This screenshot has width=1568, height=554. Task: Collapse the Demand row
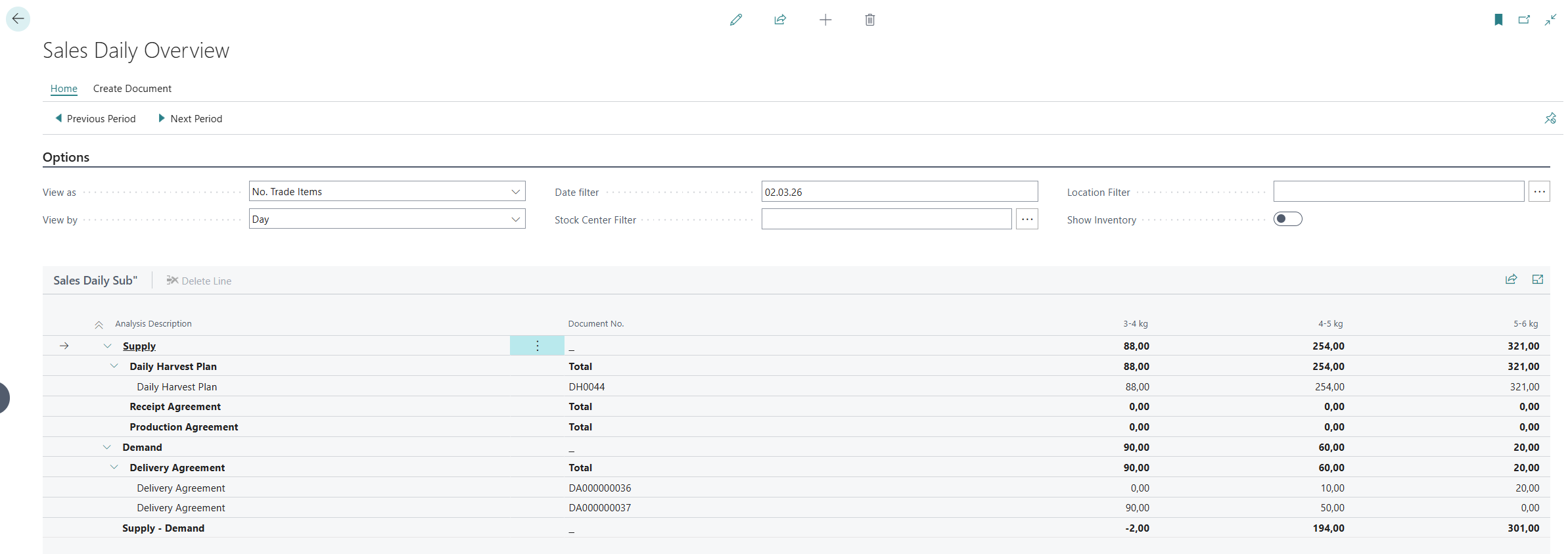[107, 448]
